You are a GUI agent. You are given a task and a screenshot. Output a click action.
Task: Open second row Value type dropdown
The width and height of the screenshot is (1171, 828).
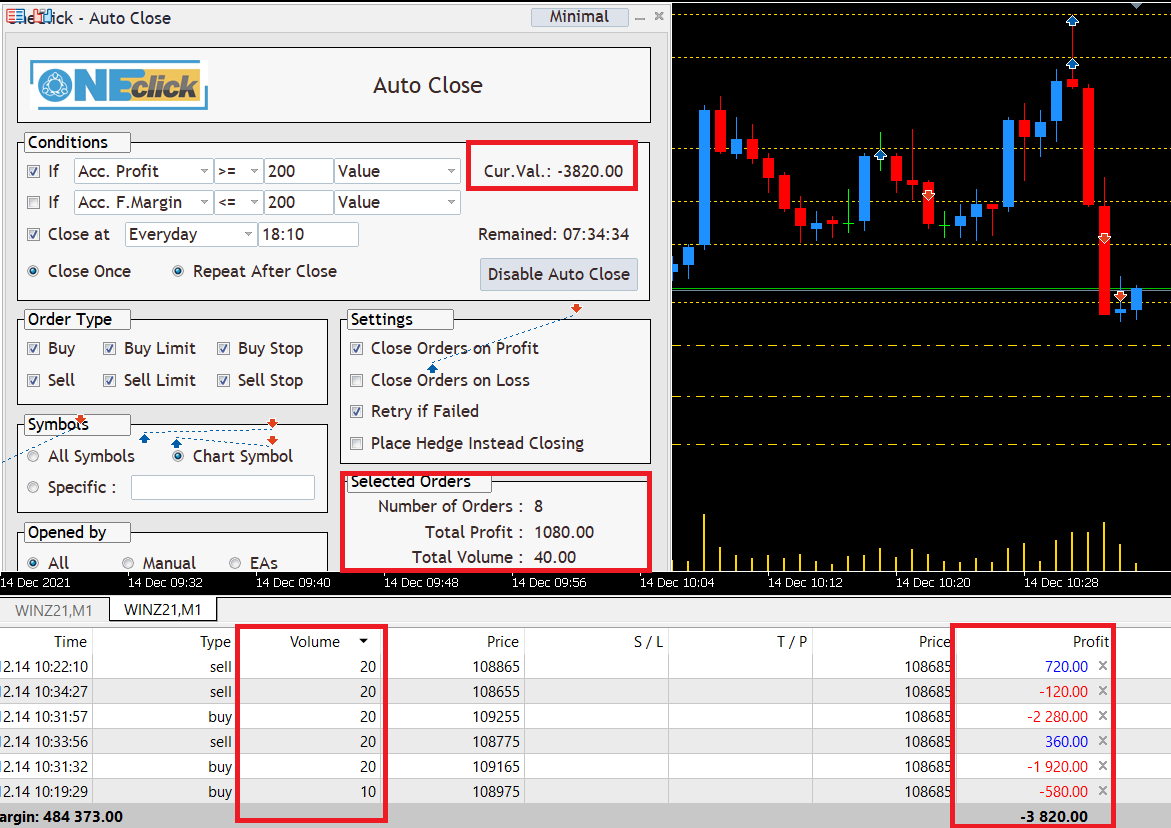pyautogui.click(x=397, y=202)
